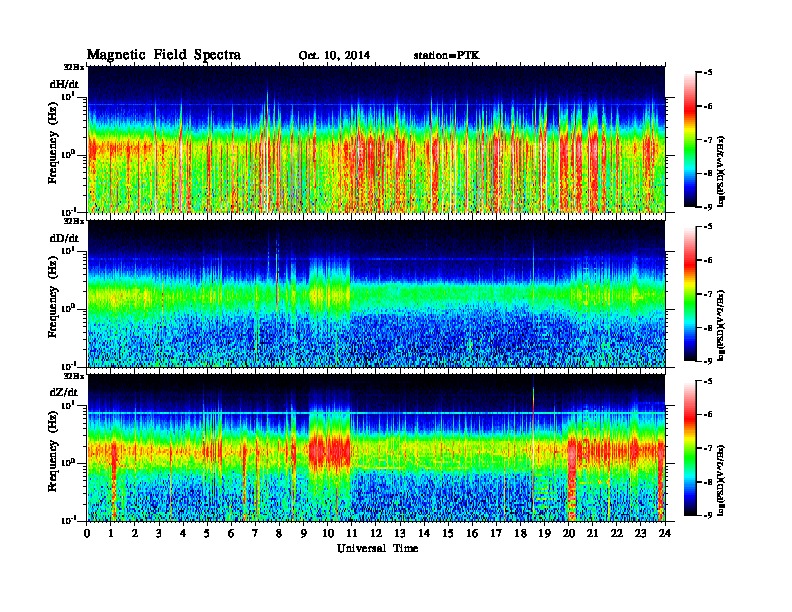Click the "12" hour tick on Universal Time axis
This screenshot has width=792, height=612.
pyautogui.click(x=376, y=533)
